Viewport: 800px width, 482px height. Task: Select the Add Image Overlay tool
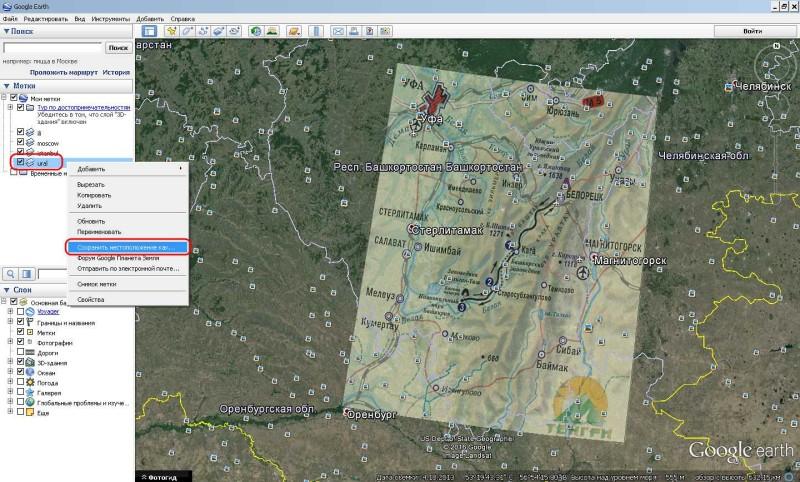click(218, 31)
